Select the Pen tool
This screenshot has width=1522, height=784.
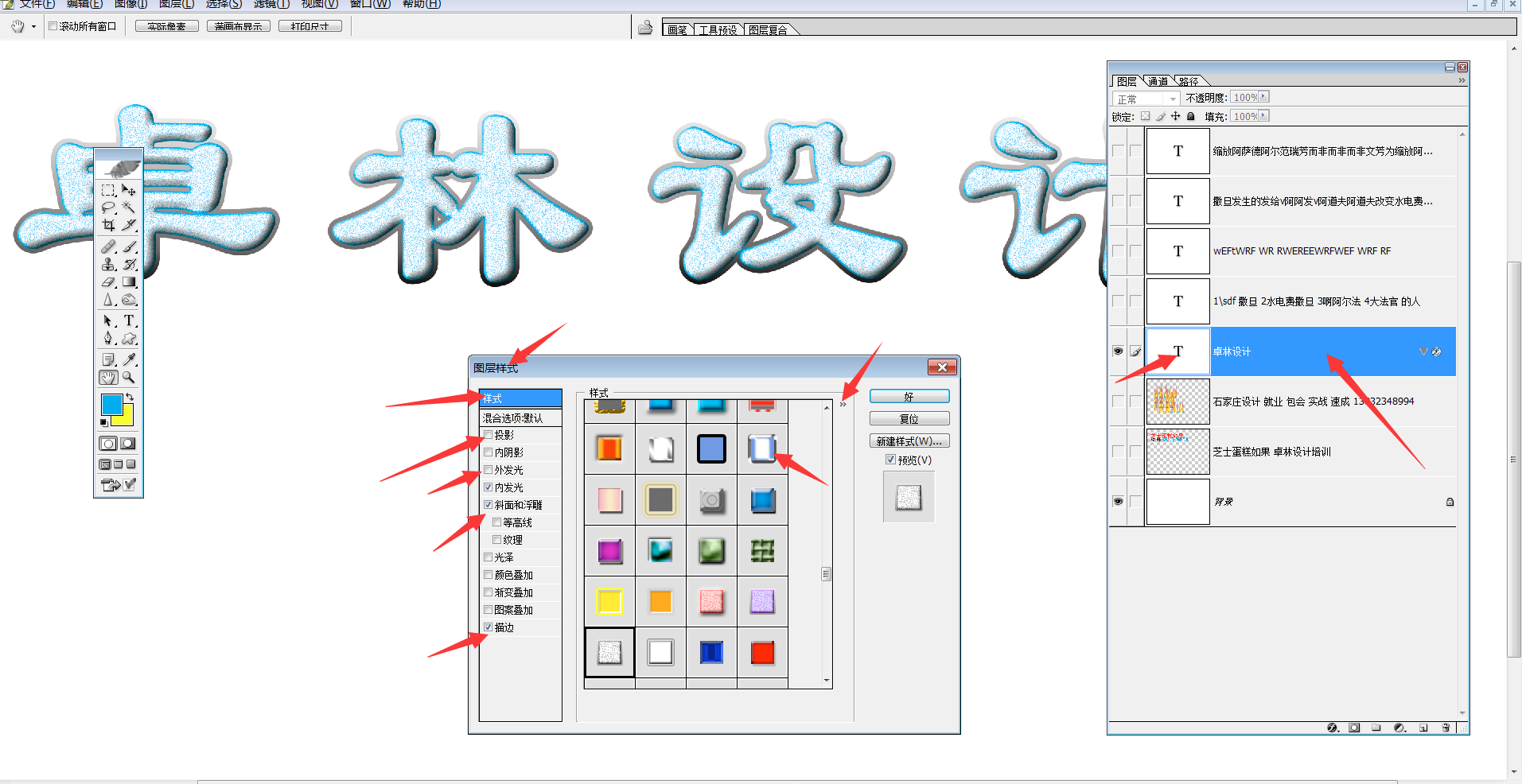(x=109, y=339)
